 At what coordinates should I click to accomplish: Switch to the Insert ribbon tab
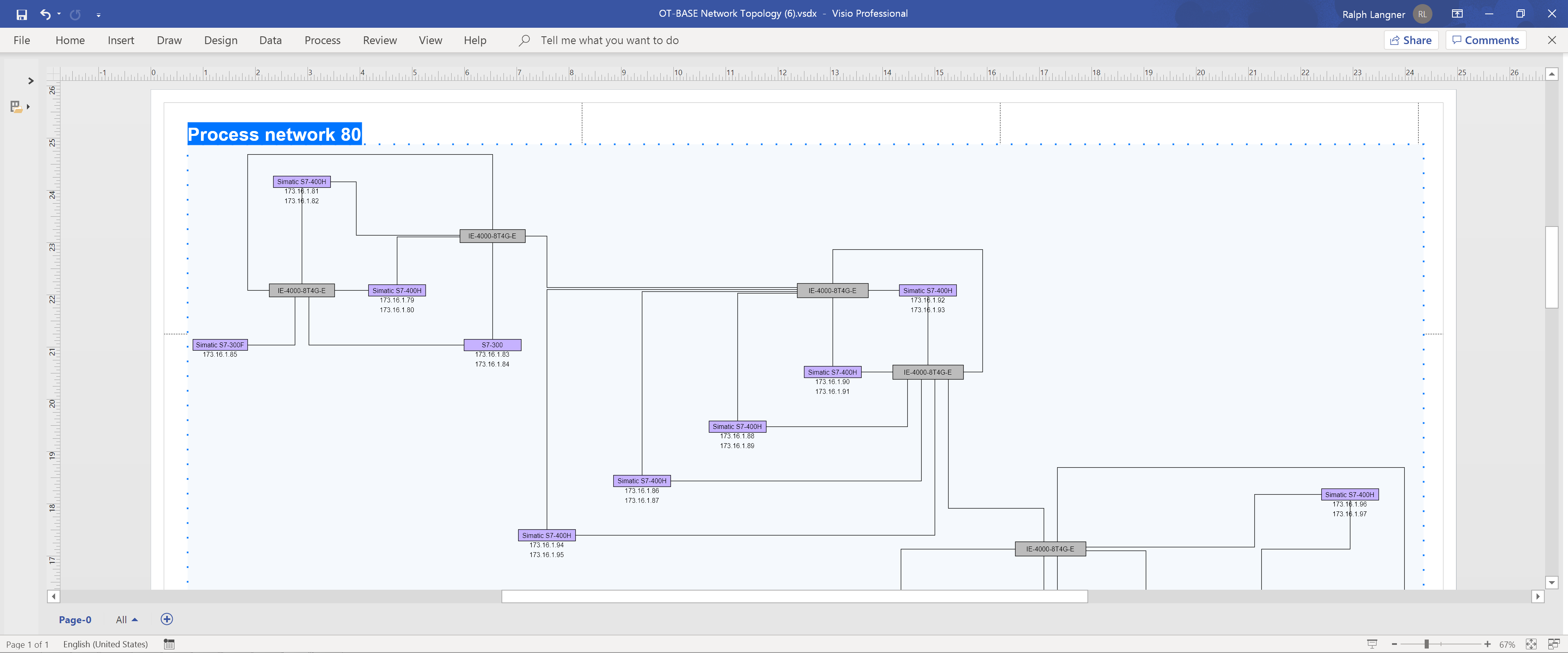point(120,40)
